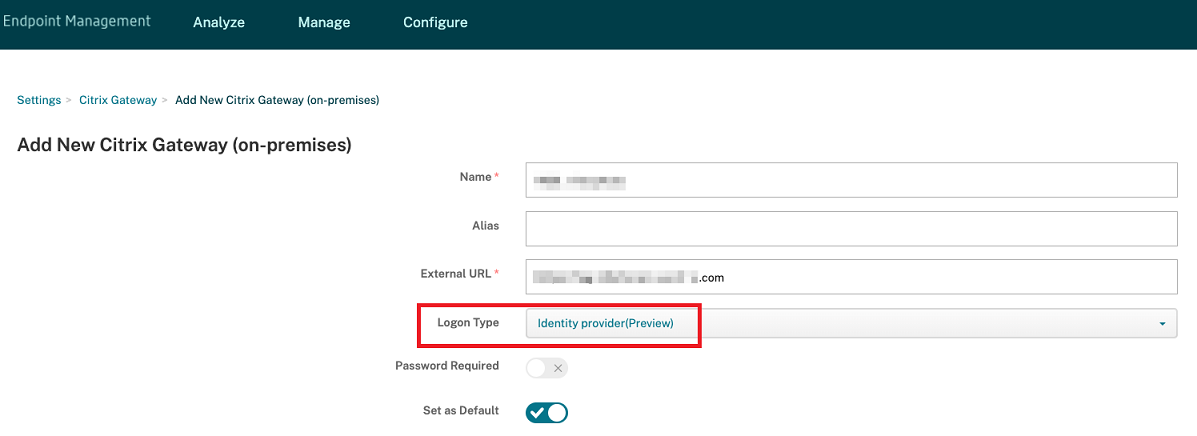Focus the Name input field

850,181
